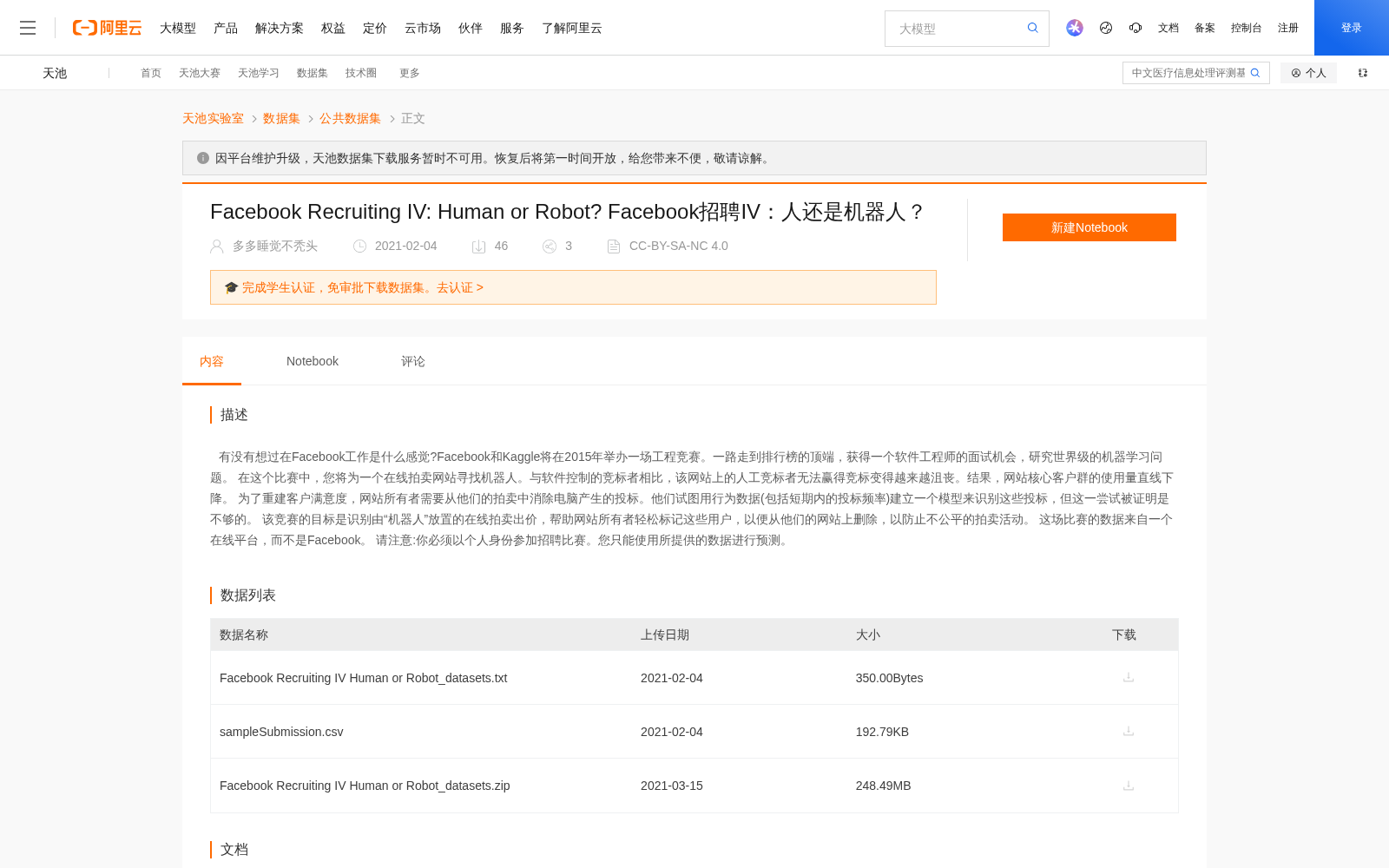Open the hamburger menu icon
The image size is (1389, 868).
(x=28, y=28)
